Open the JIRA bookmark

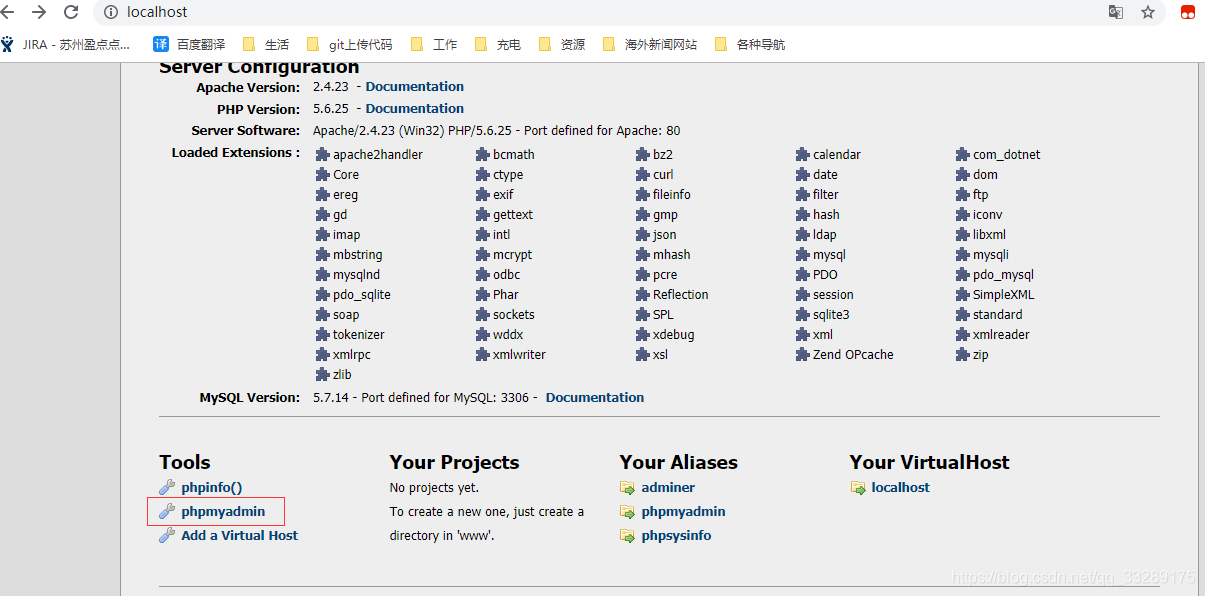click(66, 44)
